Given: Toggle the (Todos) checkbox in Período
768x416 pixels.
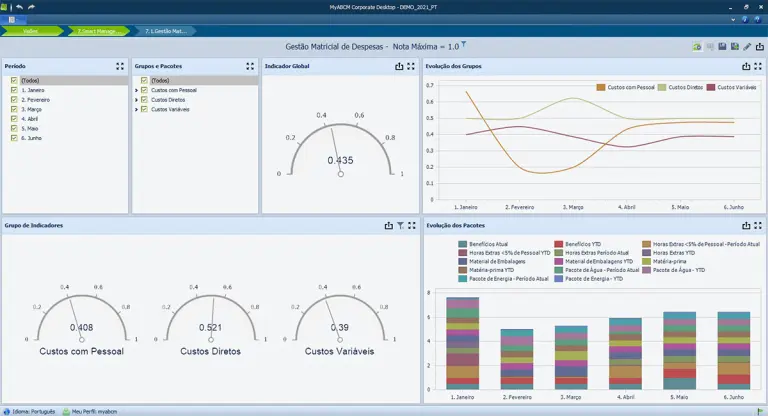Looking at the screenshot, I should (14, 81).
